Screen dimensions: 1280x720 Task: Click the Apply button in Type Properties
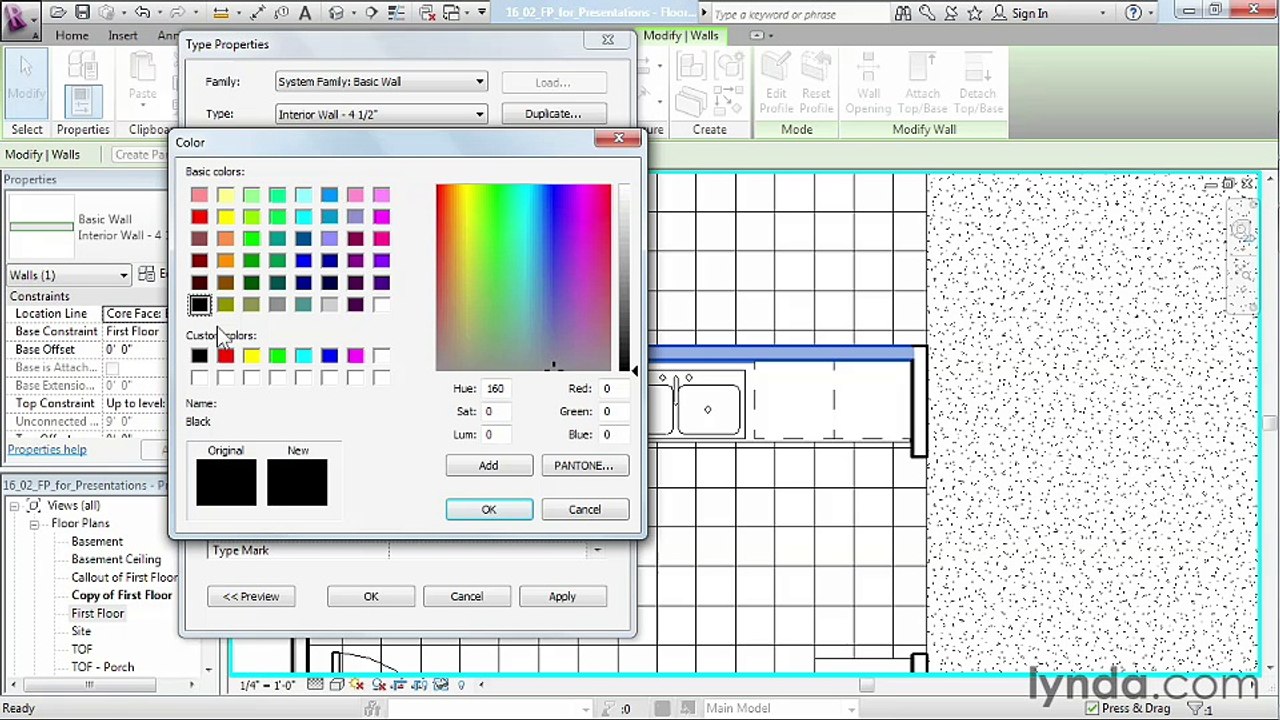click(x=562, y=596)
